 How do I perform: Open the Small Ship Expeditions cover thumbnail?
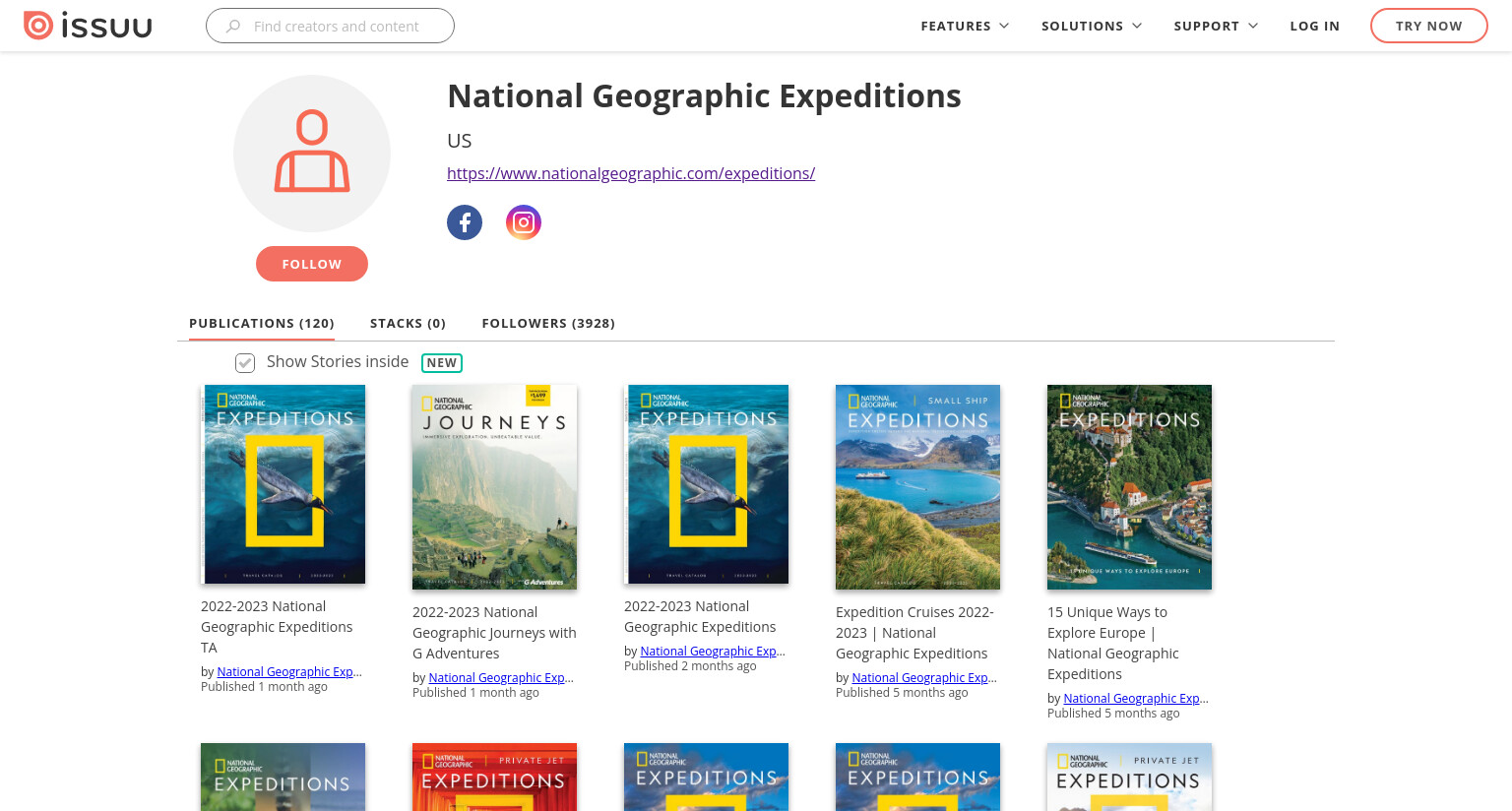[x=917, y=487]
